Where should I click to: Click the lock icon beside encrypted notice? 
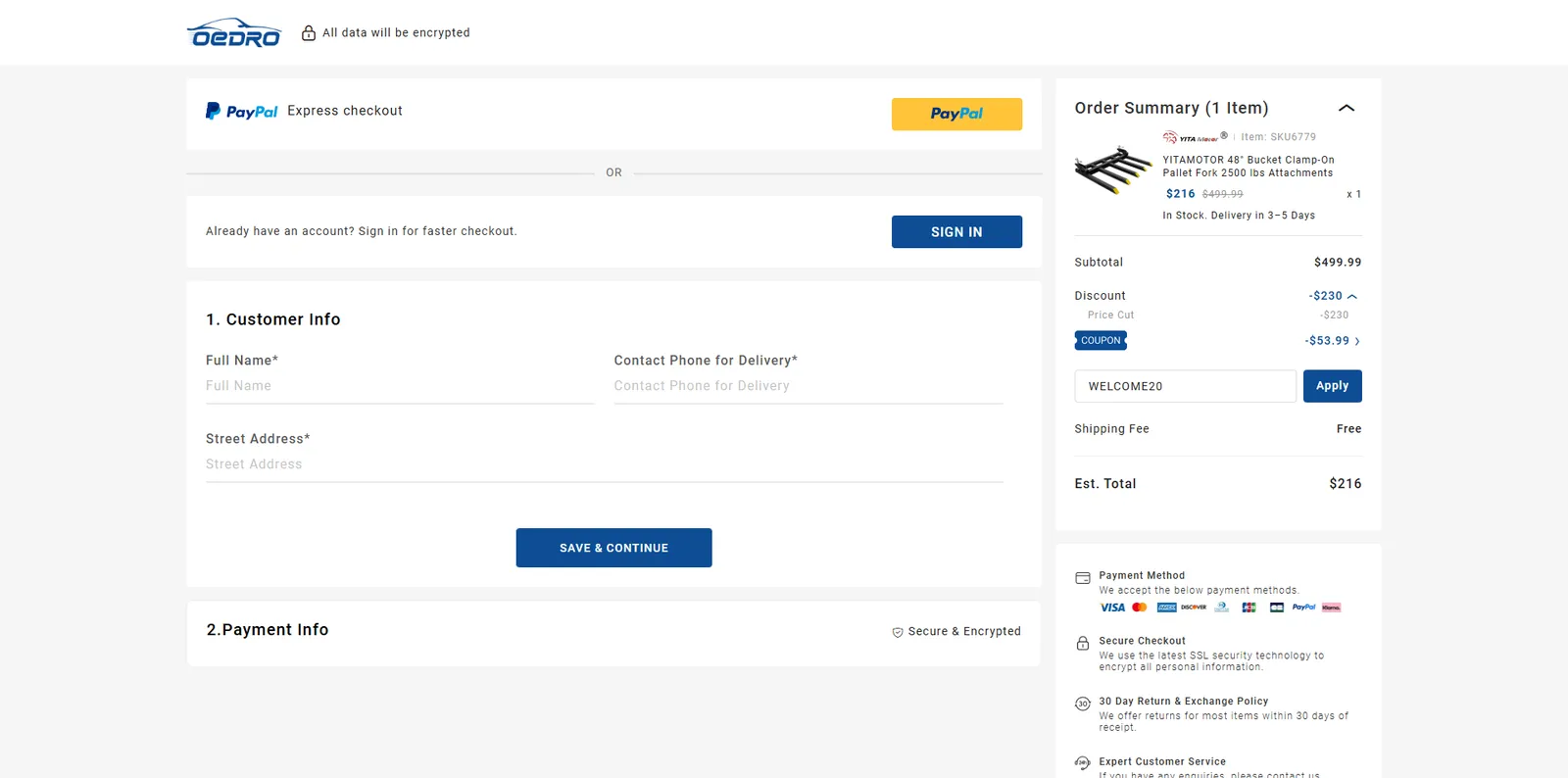pyautogui.click(x=309, y=33)
